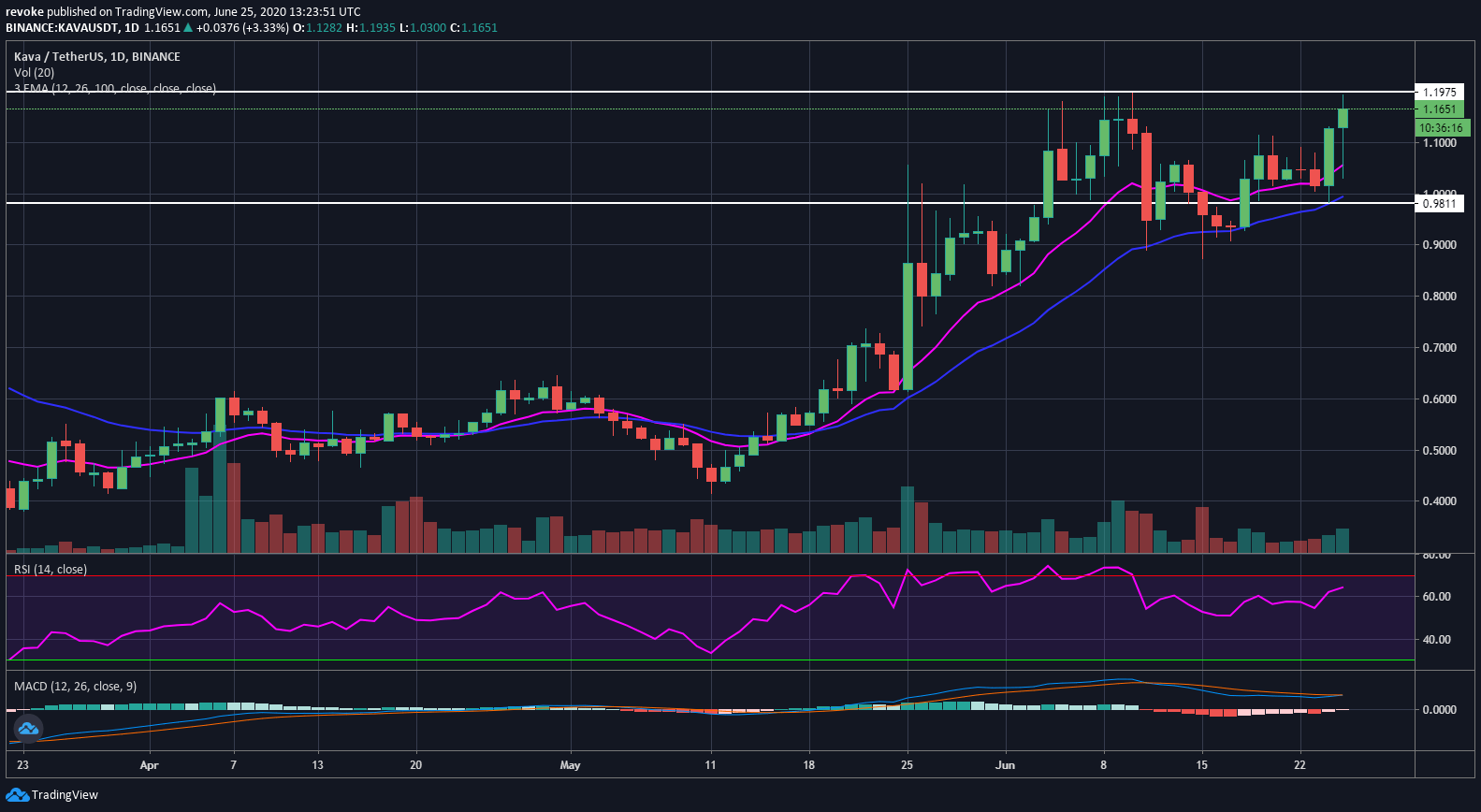Click the Vol (20) indicator label
Screen dimensions: 1481x812
tap(34, 72)
